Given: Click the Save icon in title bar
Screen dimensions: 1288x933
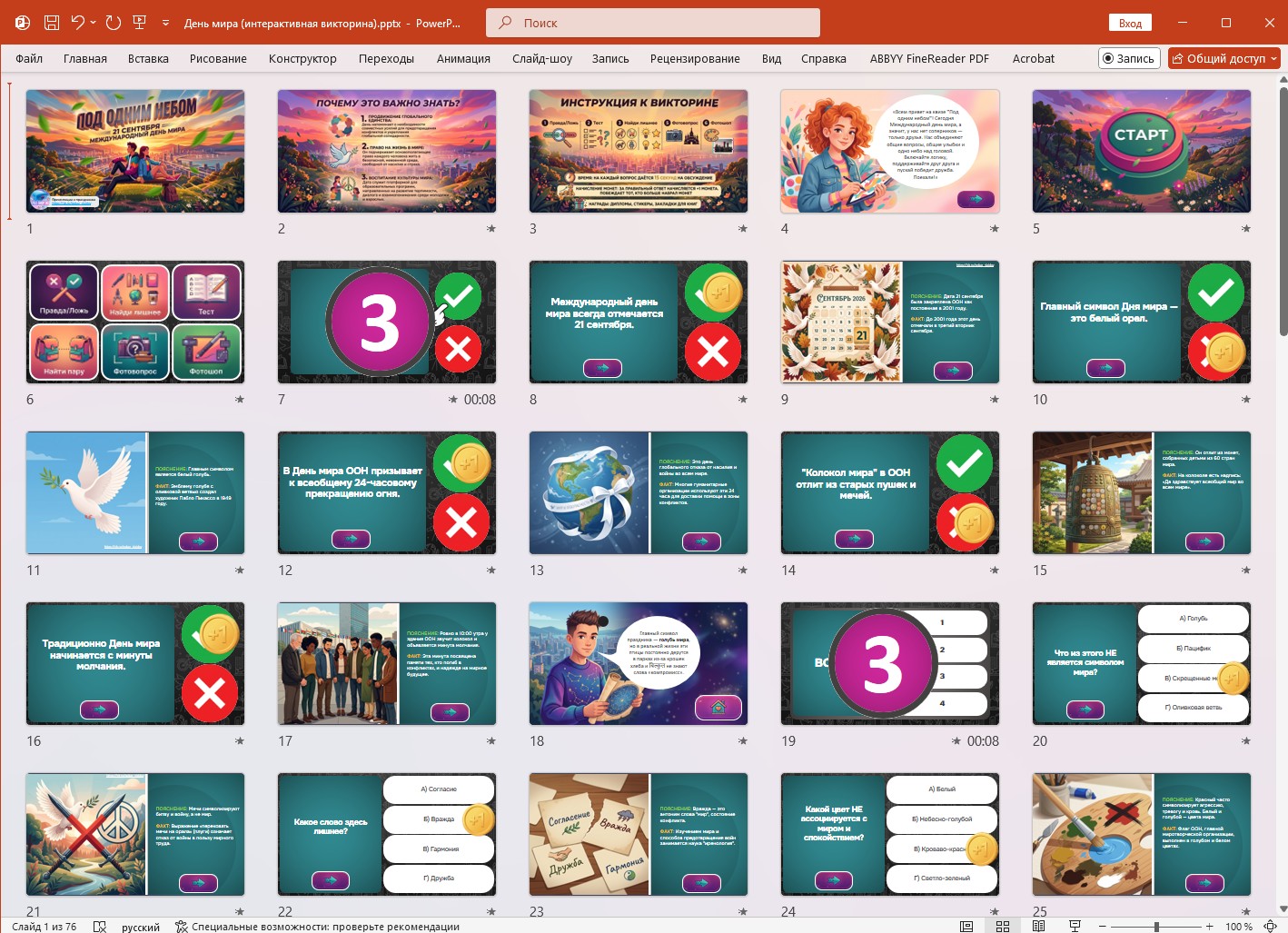Looking at the screenshot, I should point(52,23).
